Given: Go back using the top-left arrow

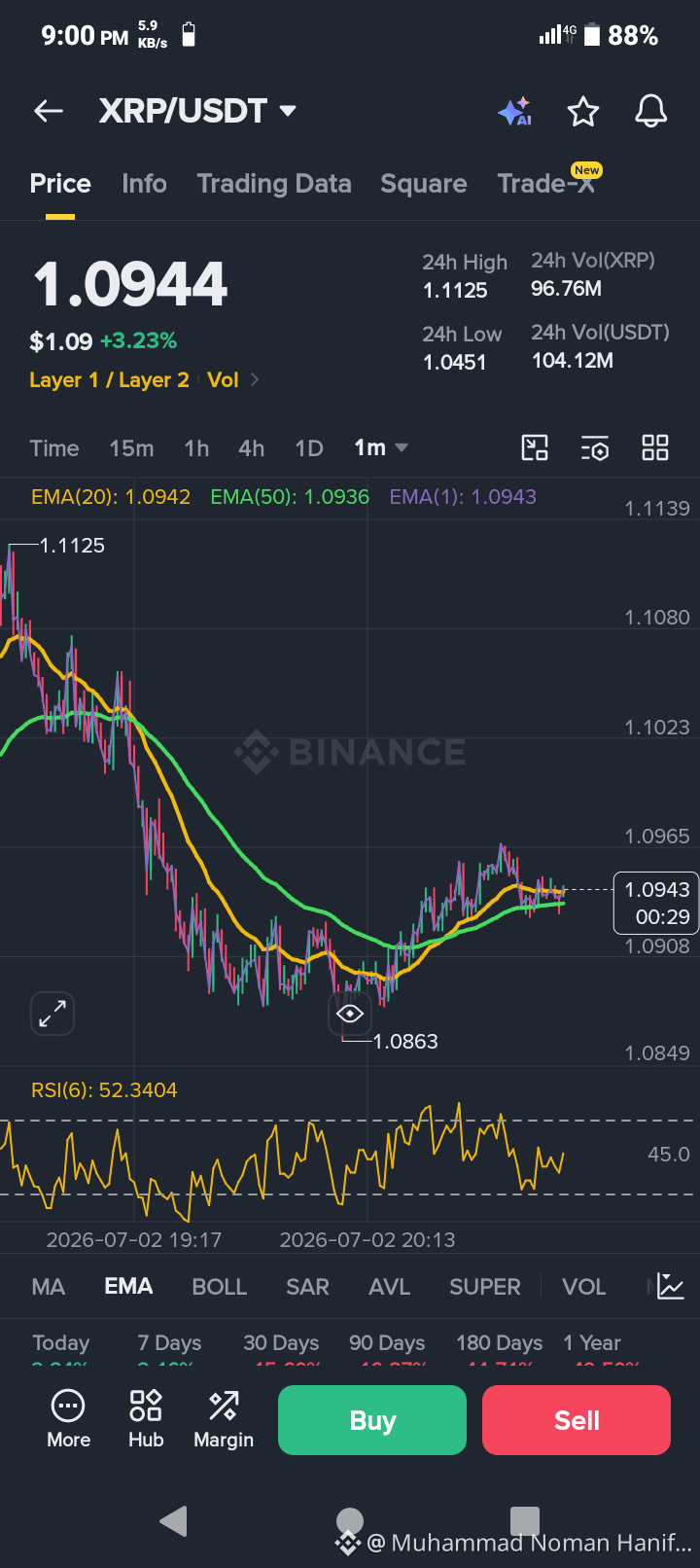Looking at the screenshot, I should coord(49,111).
